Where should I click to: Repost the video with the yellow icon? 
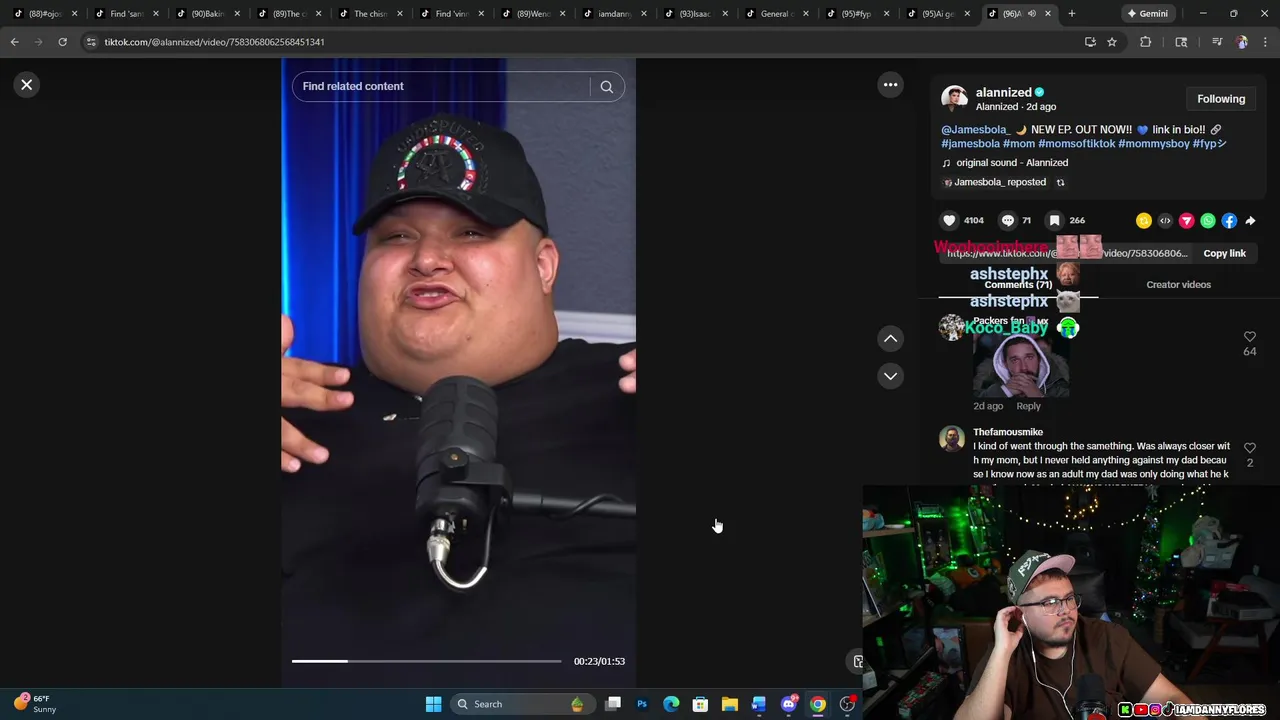click(1144, 221)
